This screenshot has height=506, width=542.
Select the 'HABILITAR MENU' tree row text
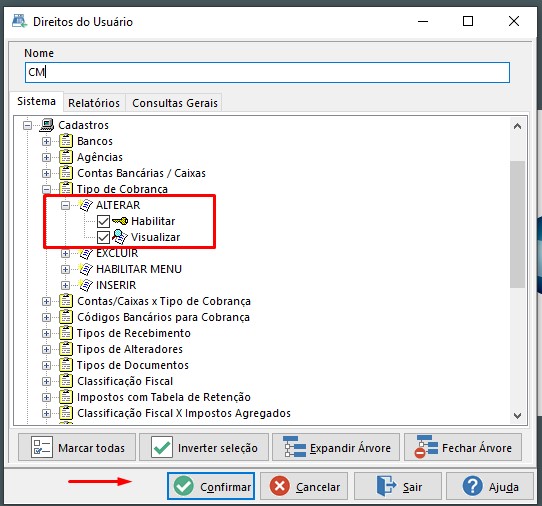click(139, 269)
